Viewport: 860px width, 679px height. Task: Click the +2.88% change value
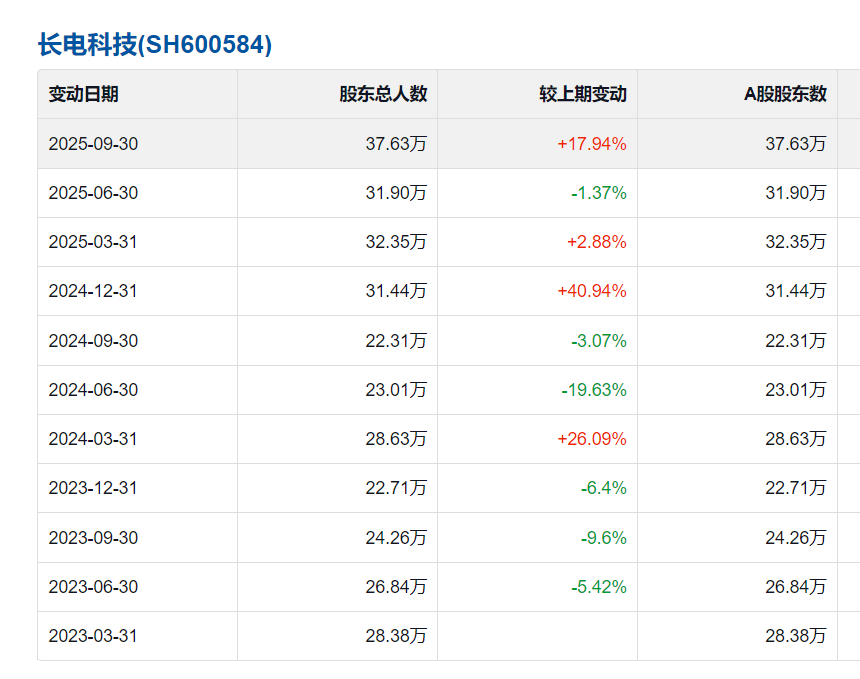pos(597,242)
